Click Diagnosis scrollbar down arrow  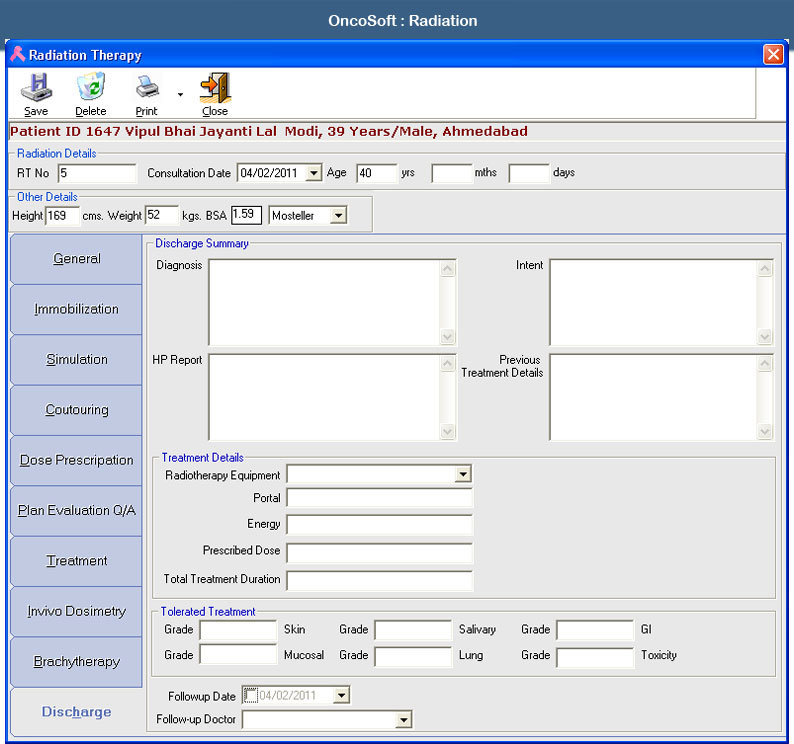[x=448, y=336]
